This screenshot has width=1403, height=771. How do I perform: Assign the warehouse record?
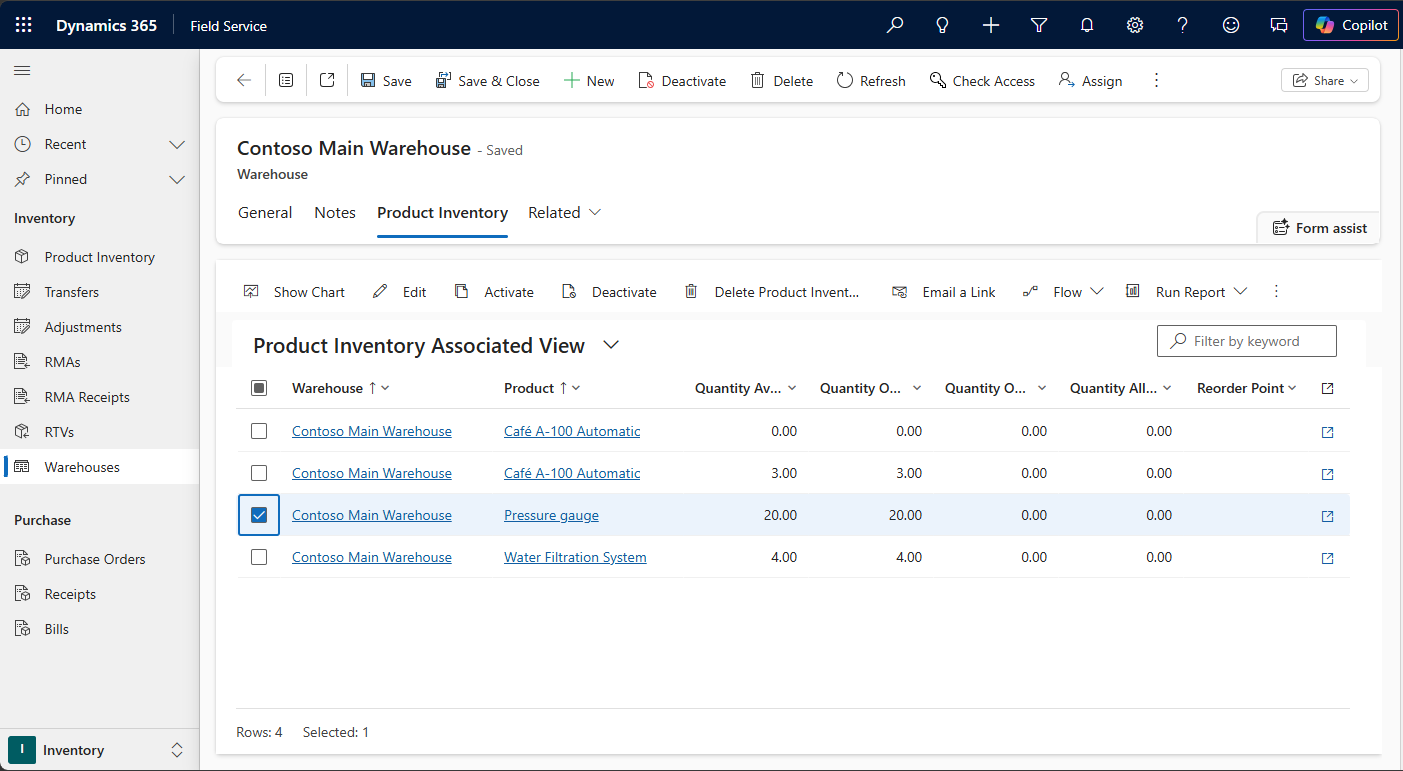coord(1090,81)
